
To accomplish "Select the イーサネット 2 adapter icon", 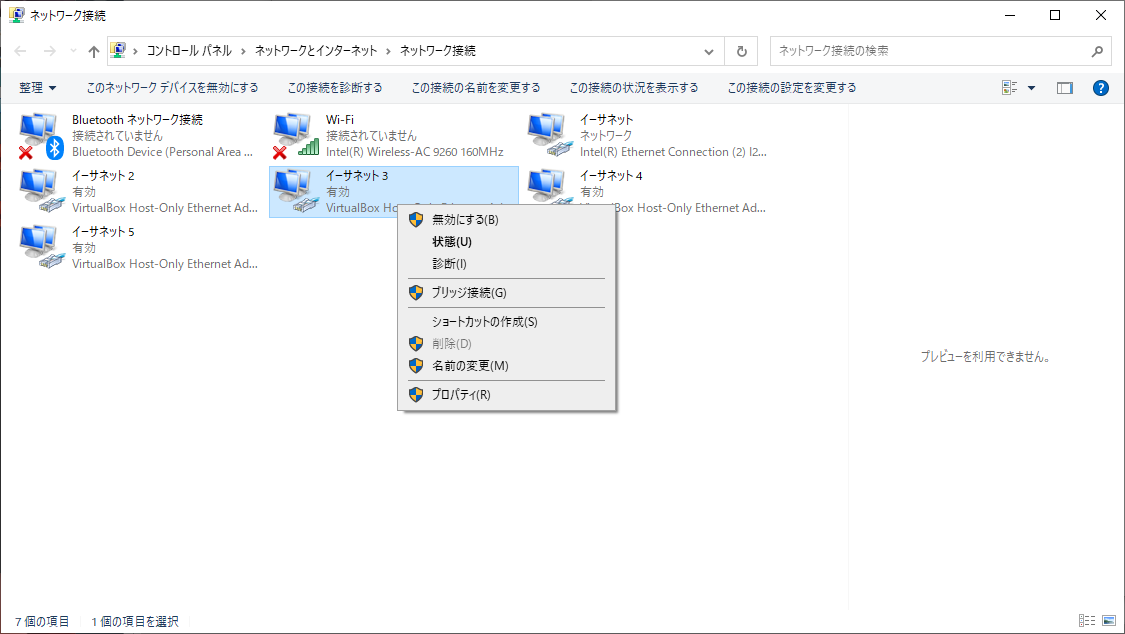I will tap(38, 189).
